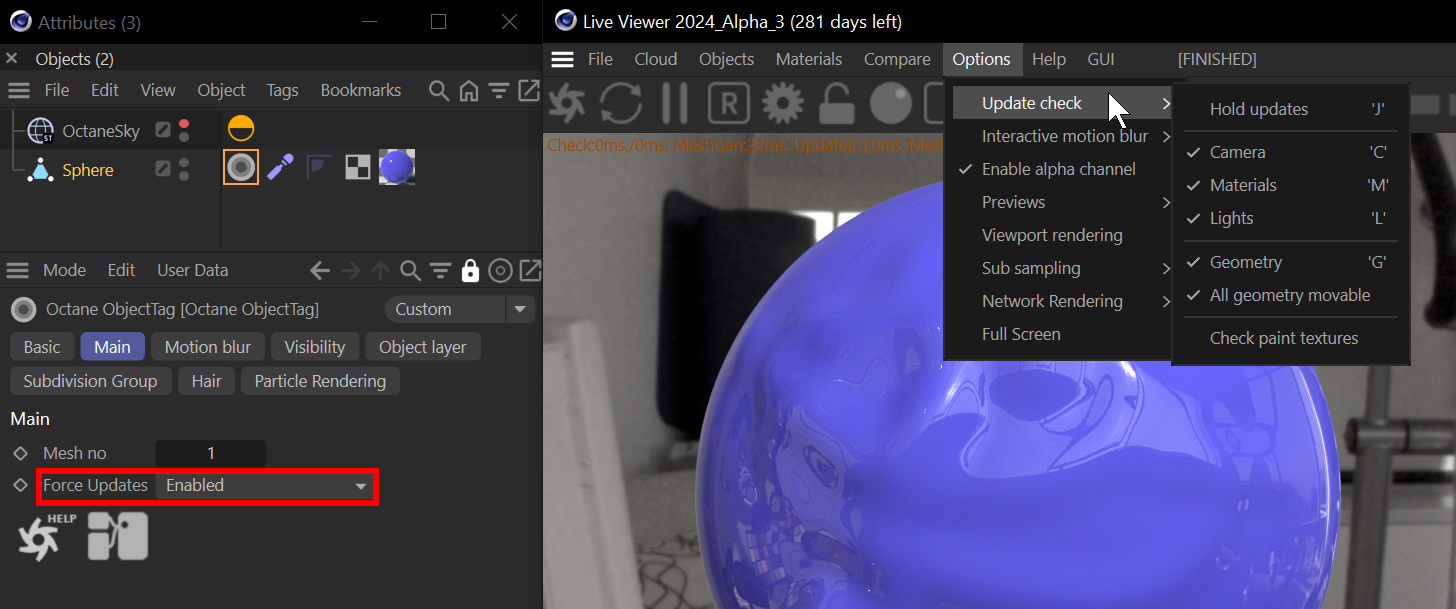
Task: Click the phong tag on Sphere
Action: pyautogui.click(x=318, y=167)
